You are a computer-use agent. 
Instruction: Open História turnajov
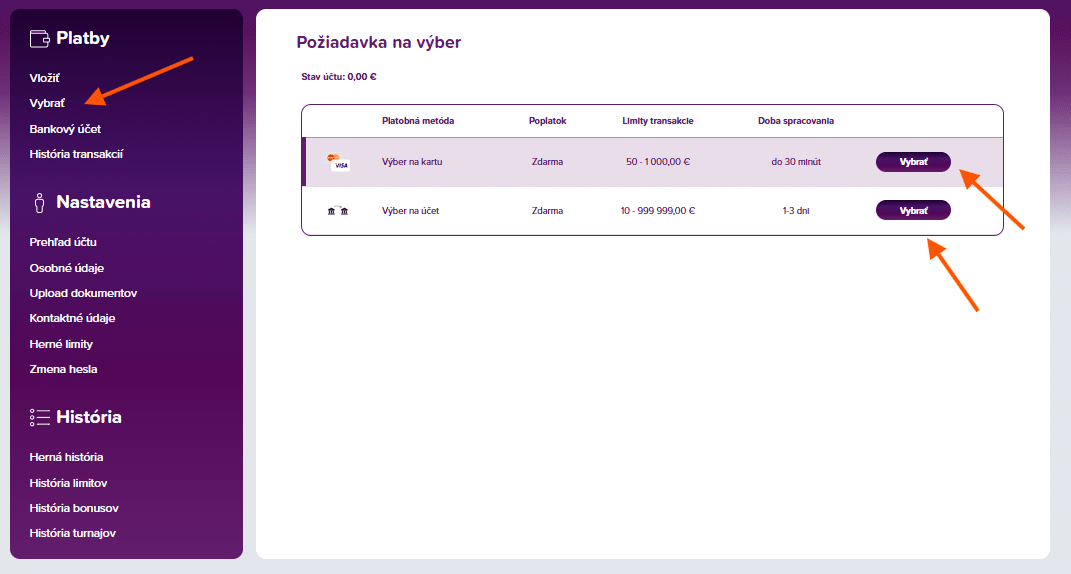pyautogui.click(x=72, y=533)
